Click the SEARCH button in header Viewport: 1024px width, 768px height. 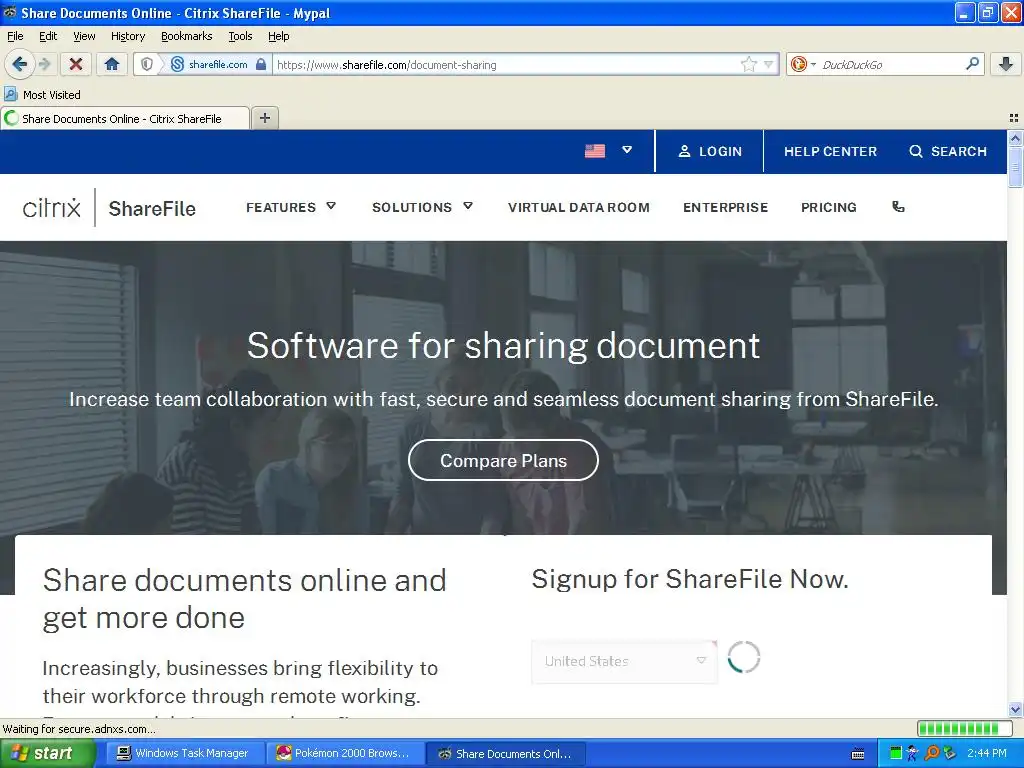(x=948, y=152)
